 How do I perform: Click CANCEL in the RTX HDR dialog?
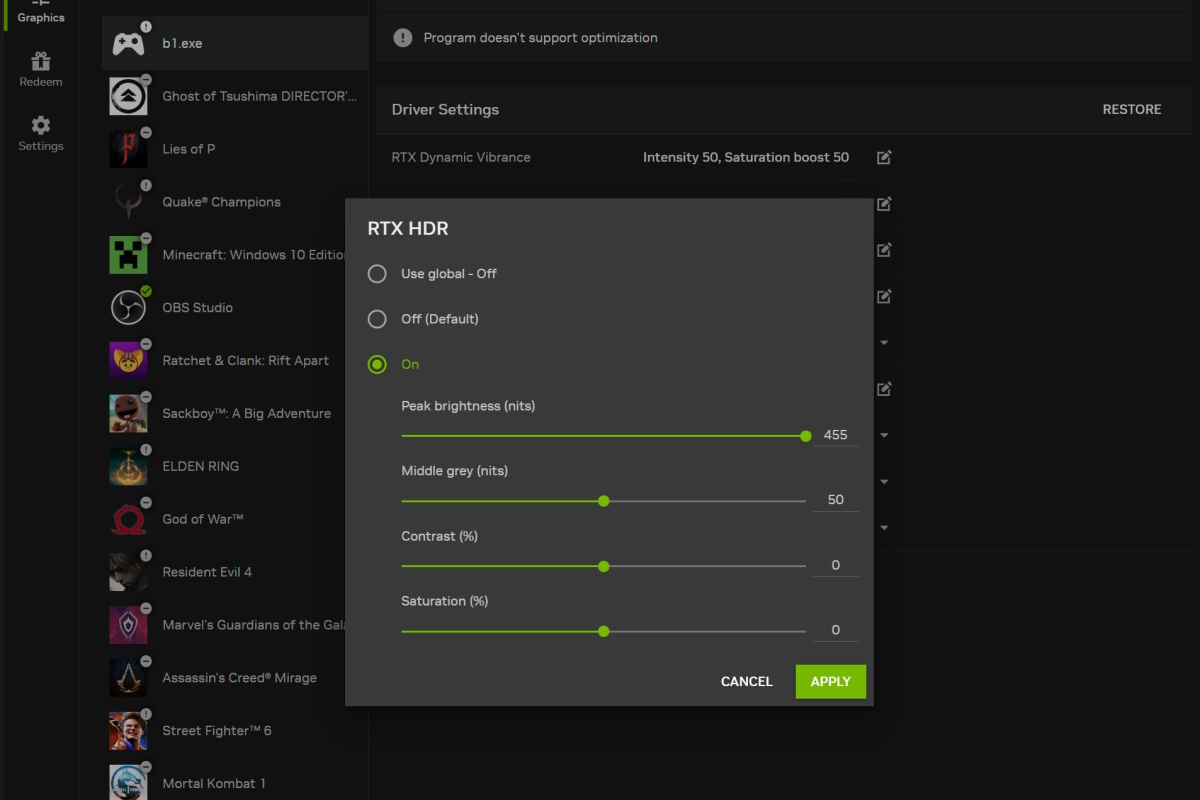tap(747, 682)
